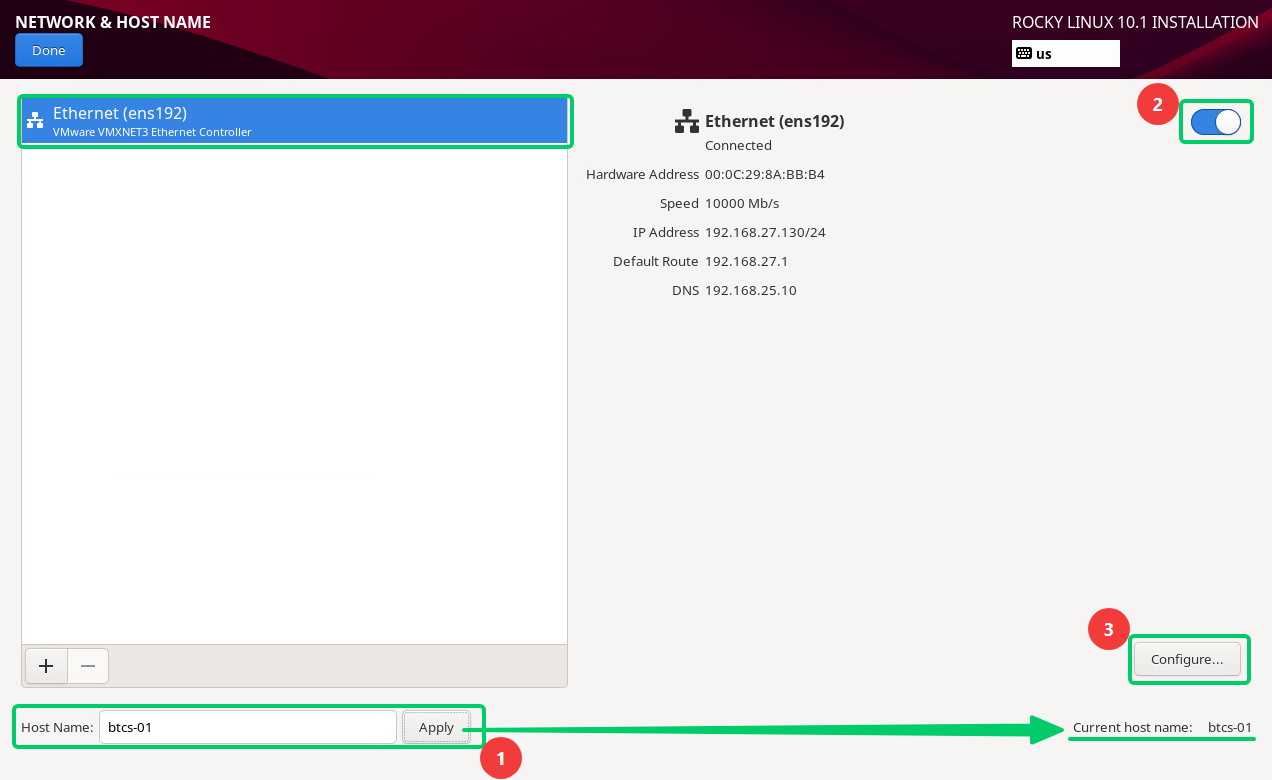The height and width of the screenshot is (780, 1272).
Task: Click the Connected status text
Action: [x=738, y=145]
